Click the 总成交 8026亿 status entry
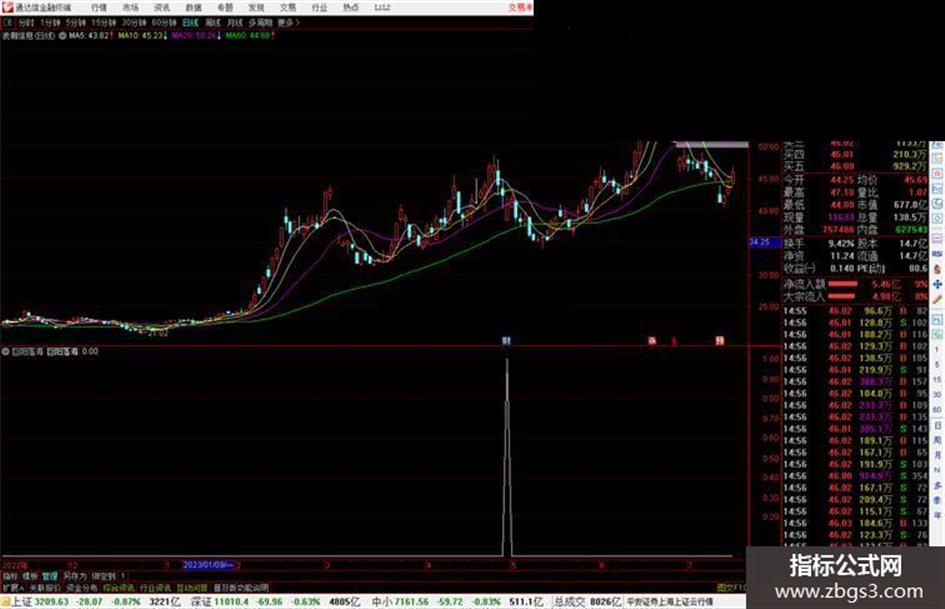This screenshot has height=609, width=945. (587, 602)
